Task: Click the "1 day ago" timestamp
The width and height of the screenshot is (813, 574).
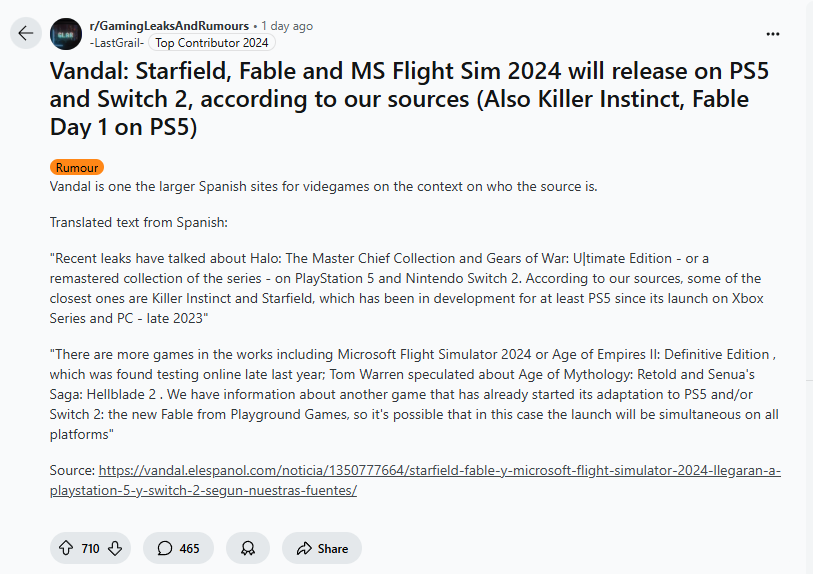Action: pos(287,26)
